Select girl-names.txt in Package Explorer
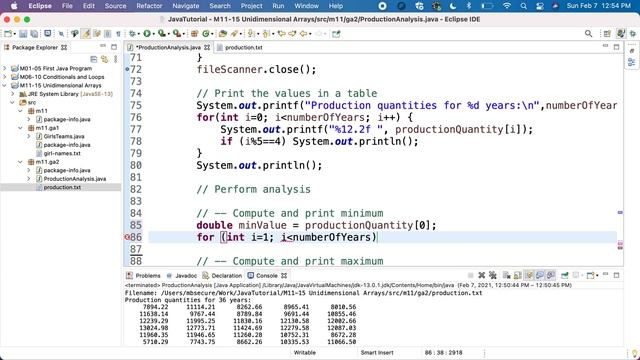The image size is (640, 360). pyautogui.click(x=62, y=153)
